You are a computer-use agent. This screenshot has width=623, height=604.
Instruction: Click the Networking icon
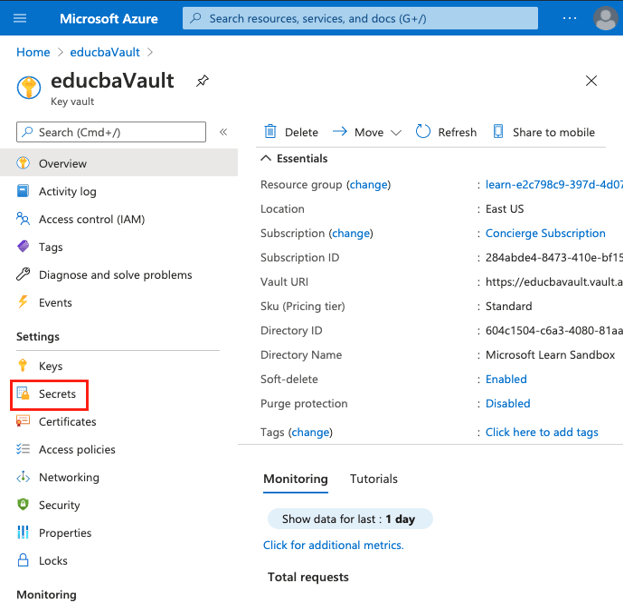23,477
